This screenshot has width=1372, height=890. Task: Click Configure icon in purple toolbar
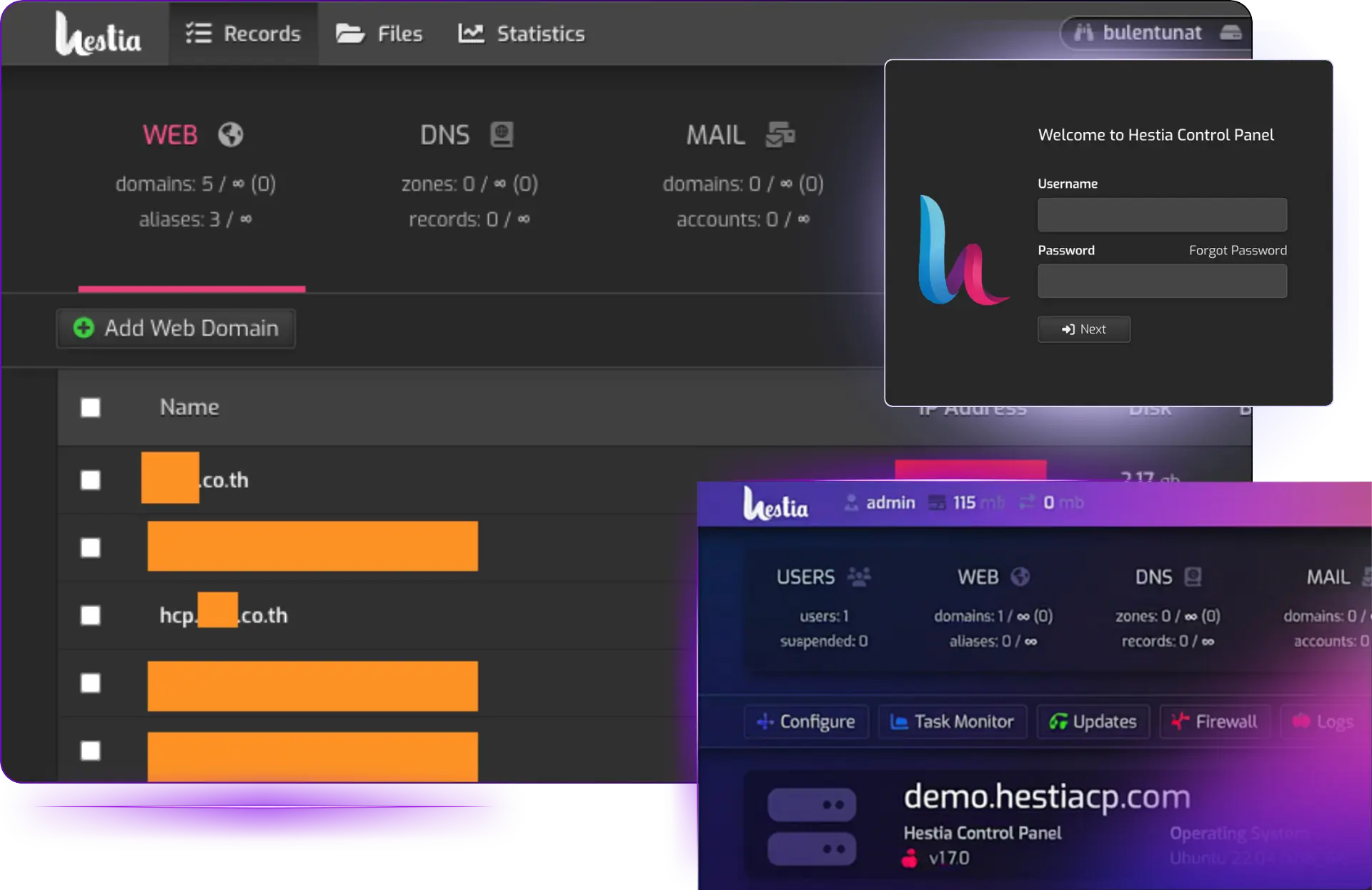click(x=765, y=722)
